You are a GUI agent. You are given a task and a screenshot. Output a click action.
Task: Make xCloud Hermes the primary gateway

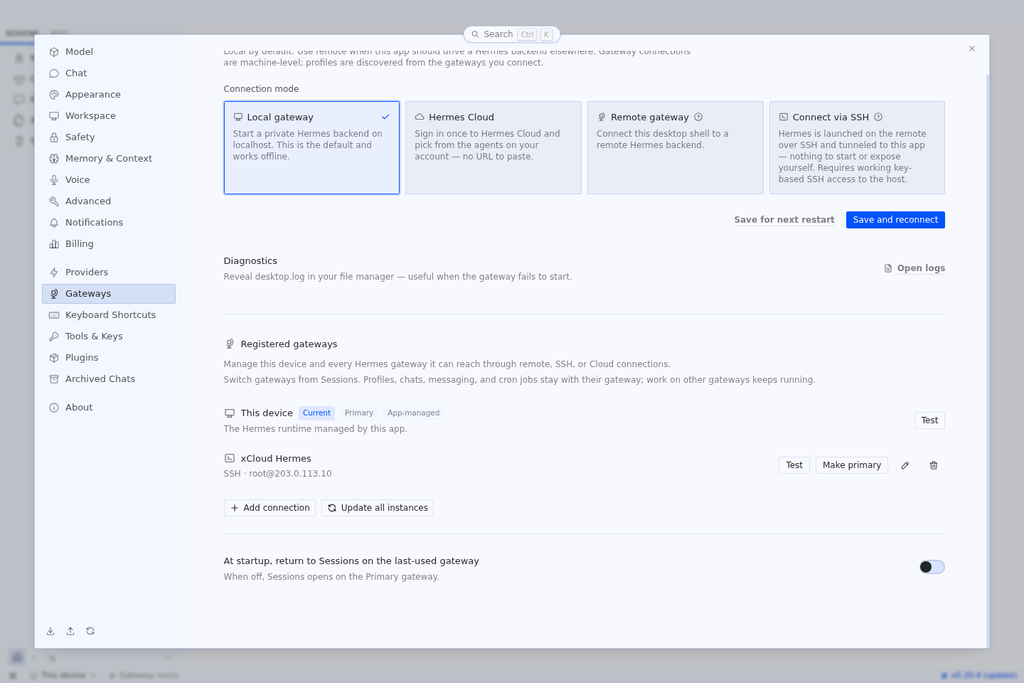click(852, 465)
